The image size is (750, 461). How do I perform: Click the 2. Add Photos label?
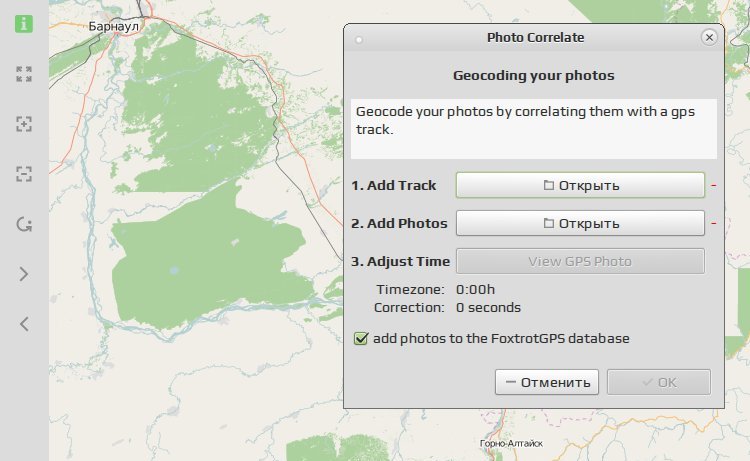point(399,223)
